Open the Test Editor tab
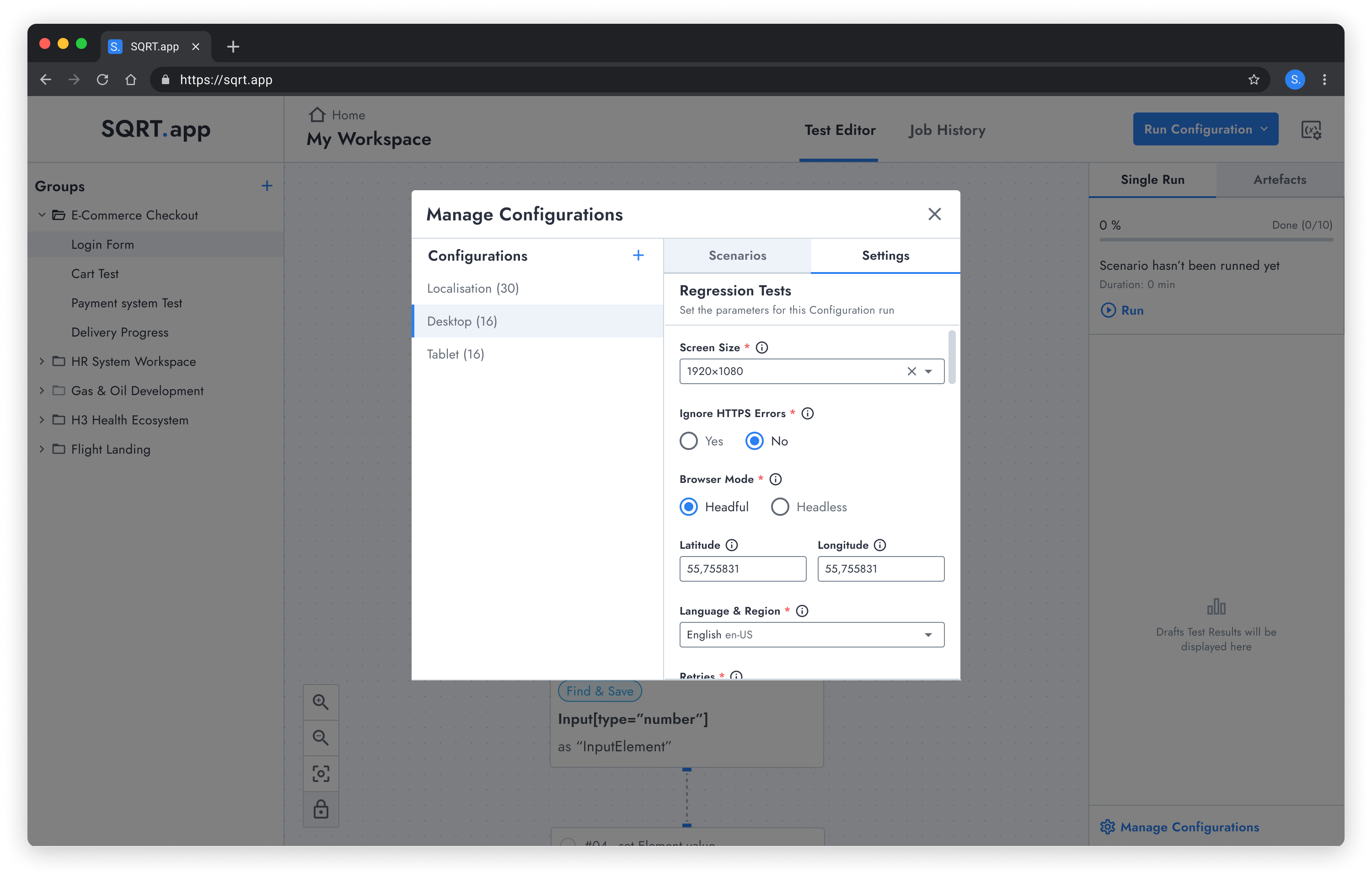The width and height of the screenshot is (1372, 878). [x=839, y=131]
